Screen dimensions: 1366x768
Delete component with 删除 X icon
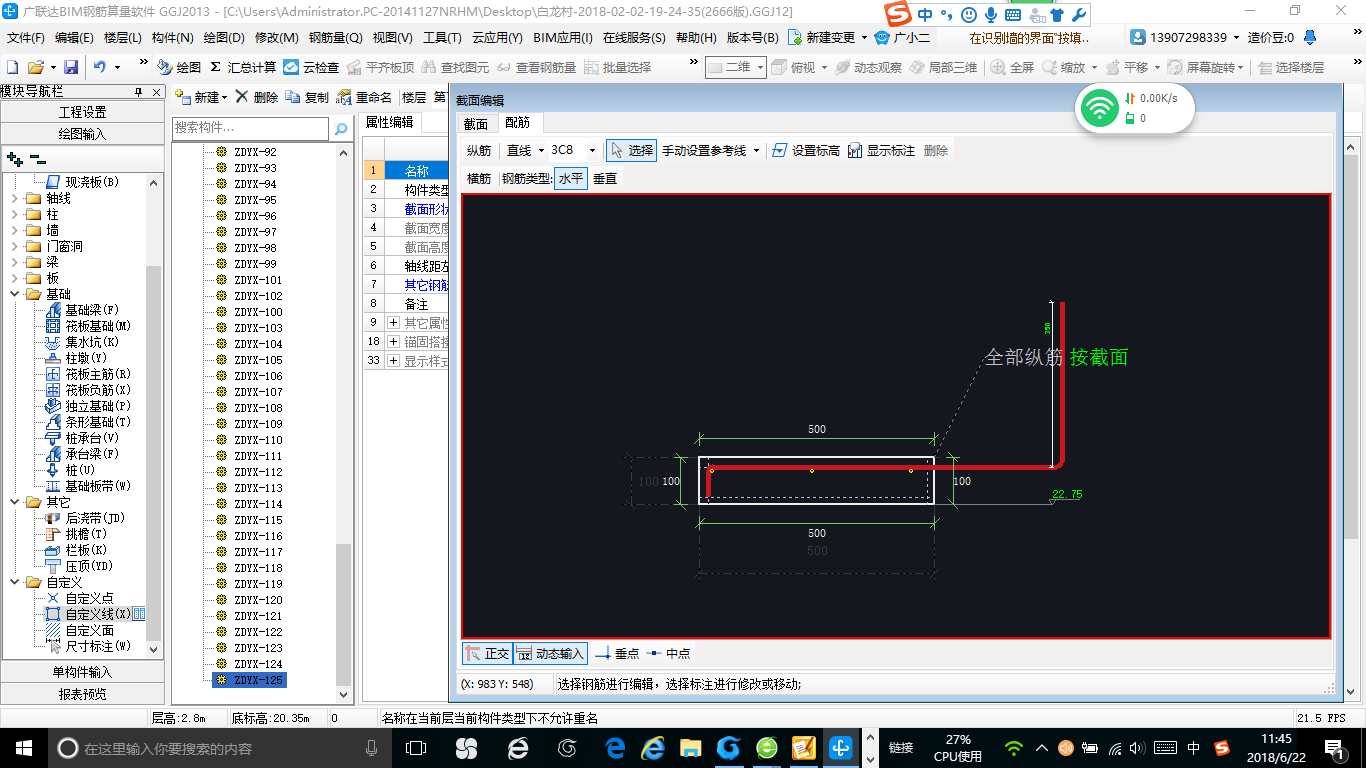pos(257,97)
